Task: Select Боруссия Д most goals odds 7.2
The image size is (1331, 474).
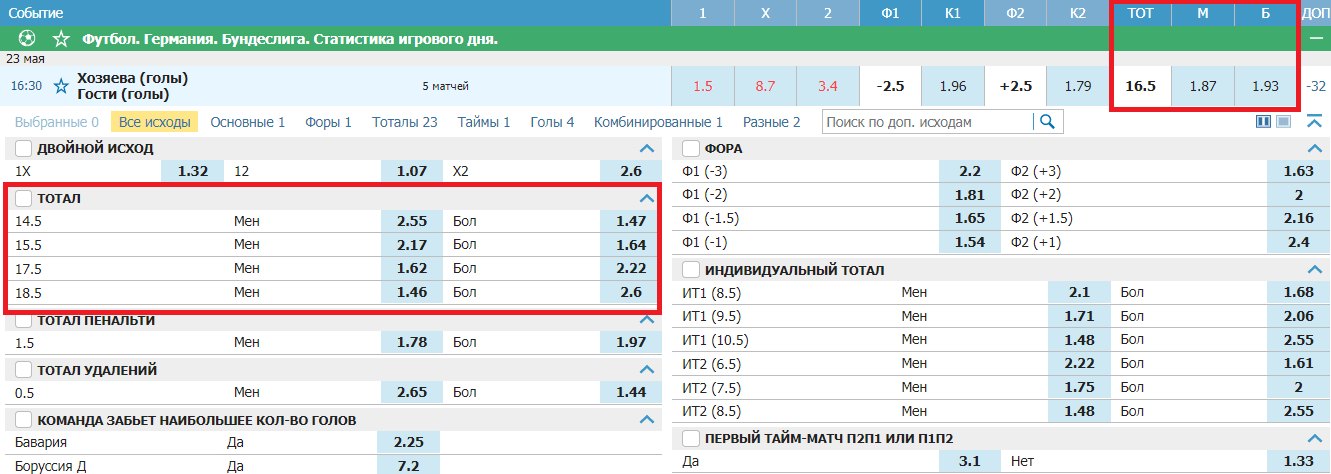Action: 408,466
